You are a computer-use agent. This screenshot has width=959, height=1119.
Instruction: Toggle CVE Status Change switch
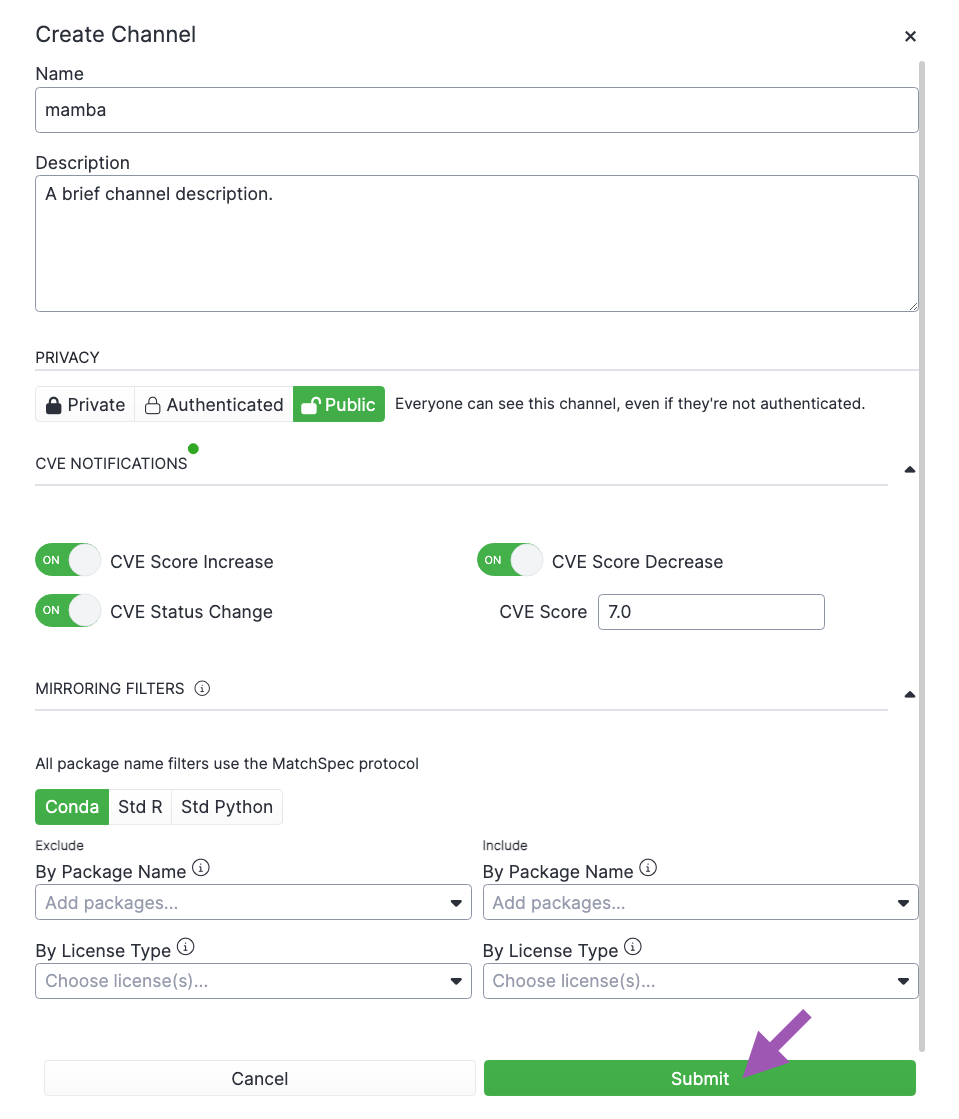point(68,610)
